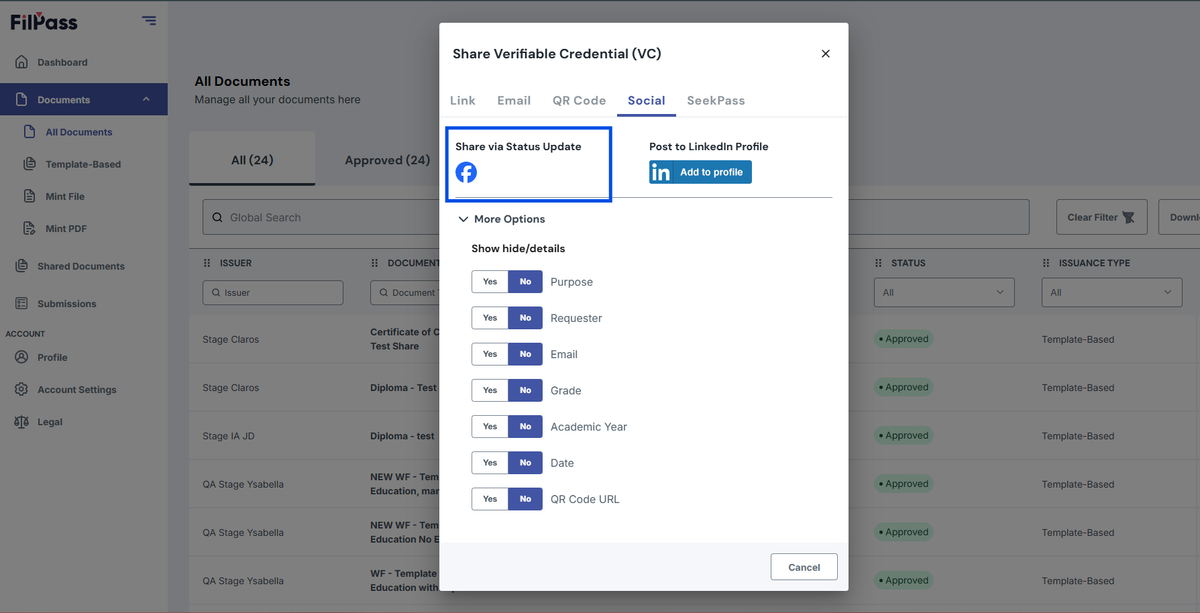
Task: Open Profile in sidebar
Action: click(52, 357)
